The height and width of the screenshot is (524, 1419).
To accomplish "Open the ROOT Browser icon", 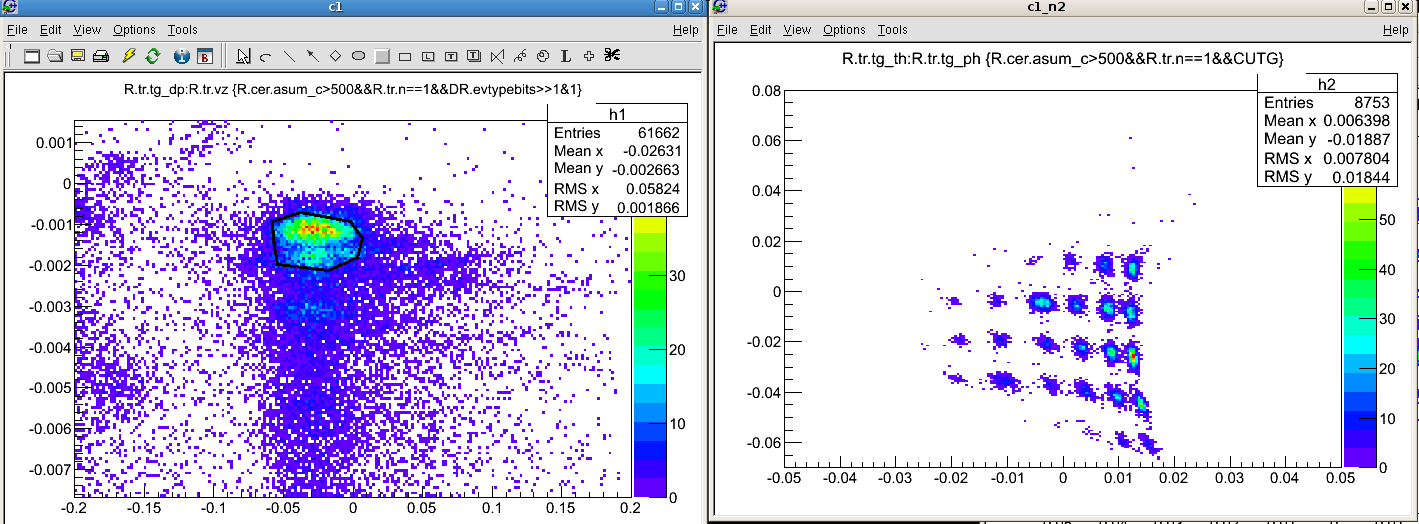I will coord(205,56).
